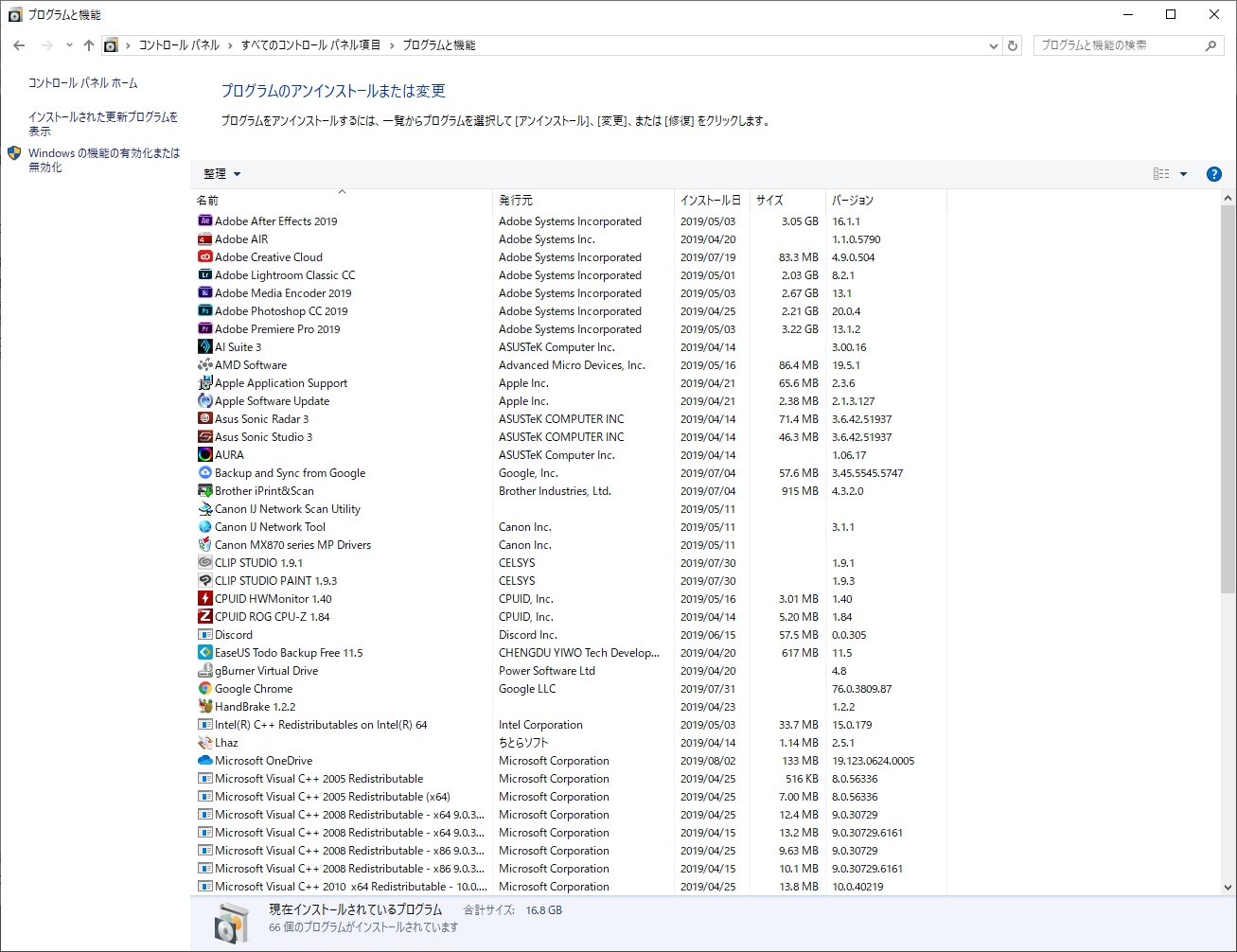Click the Adobe After Effects 2019 icon

coord(204,221)
